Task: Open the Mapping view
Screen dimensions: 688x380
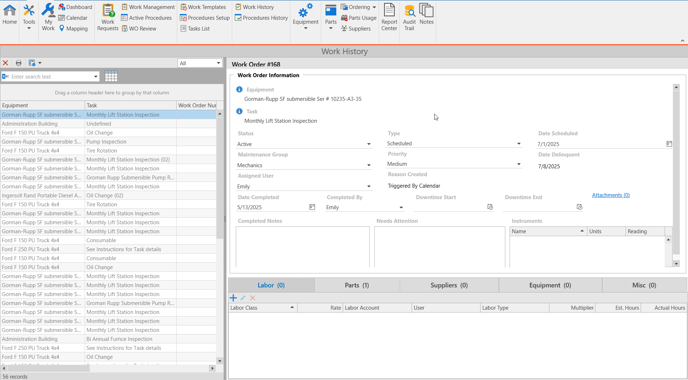Action: click(73, 29)
